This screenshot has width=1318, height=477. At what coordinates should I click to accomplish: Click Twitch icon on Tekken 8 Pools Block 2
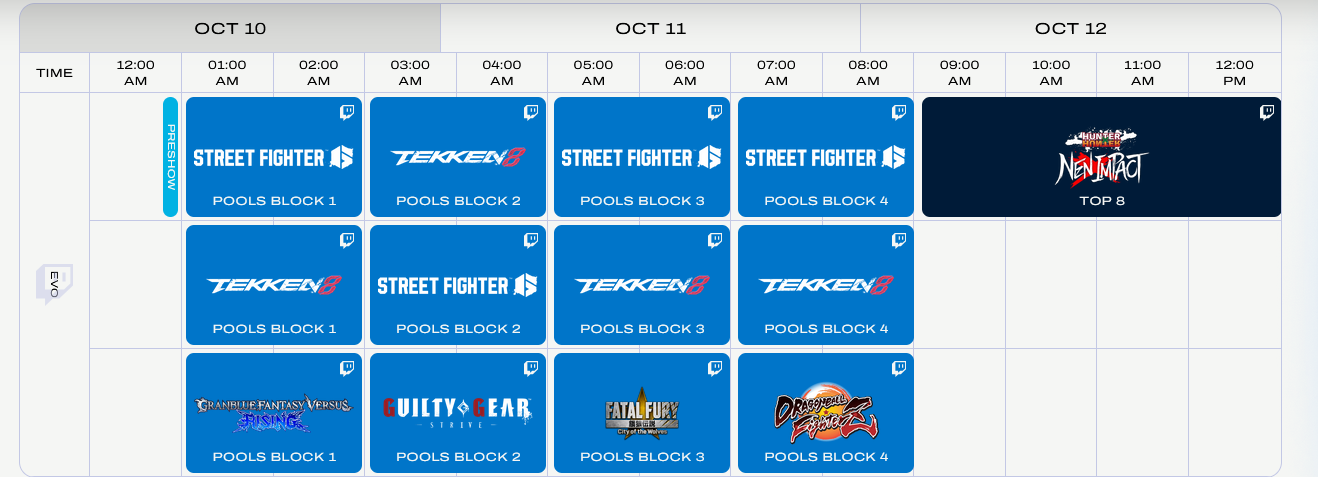[x=531, y=113]
